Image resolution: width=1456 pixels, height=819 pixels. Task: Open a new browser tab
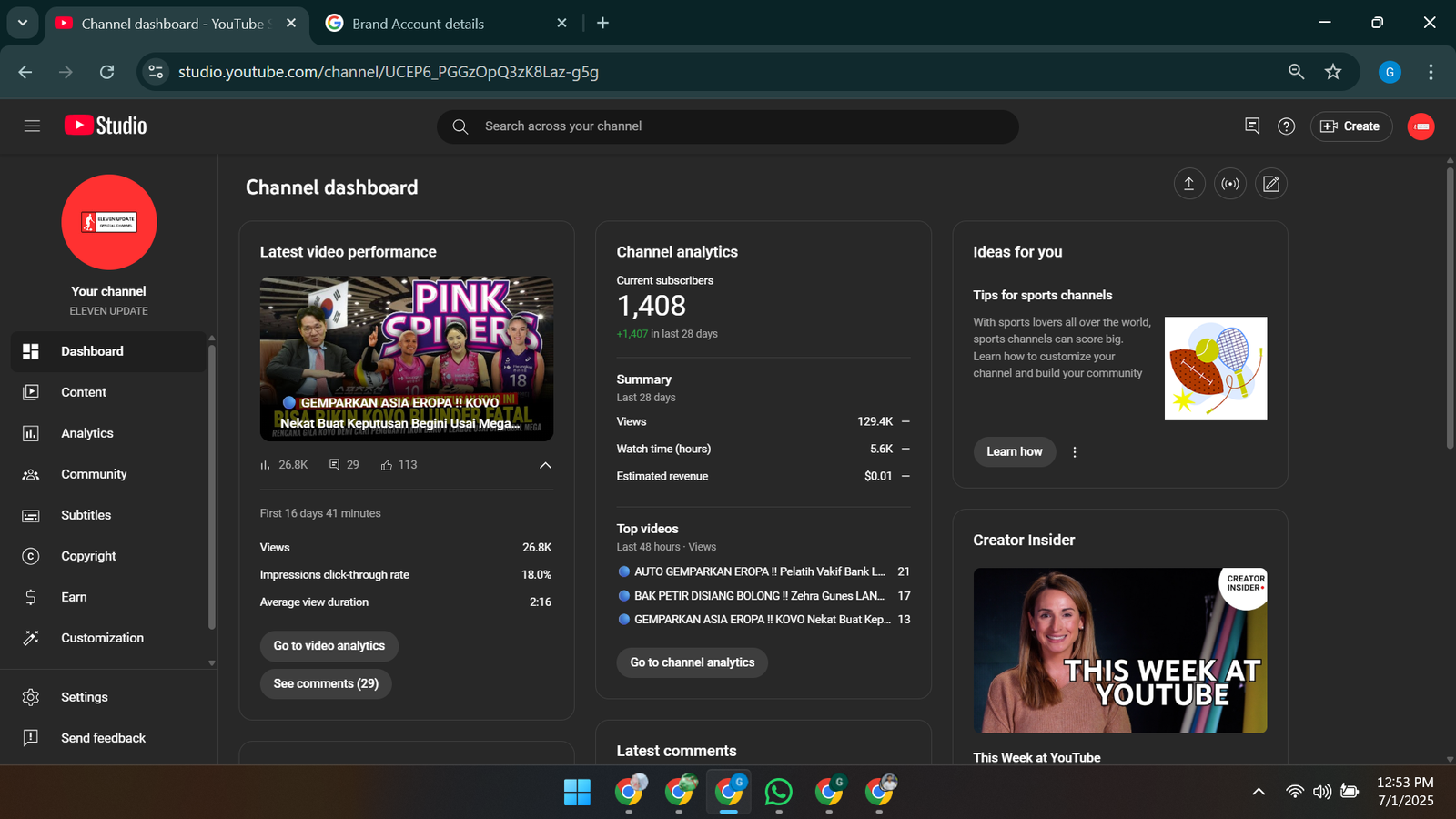coord(602,23)
